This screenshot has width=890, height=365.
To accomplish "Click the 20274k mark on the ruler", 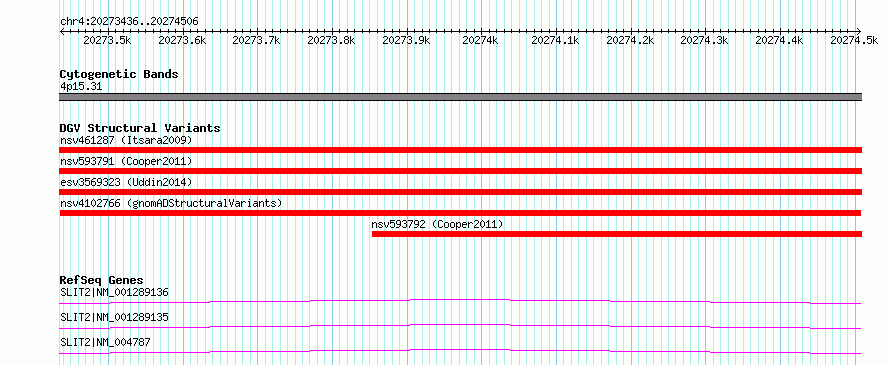I will (480, 40).
